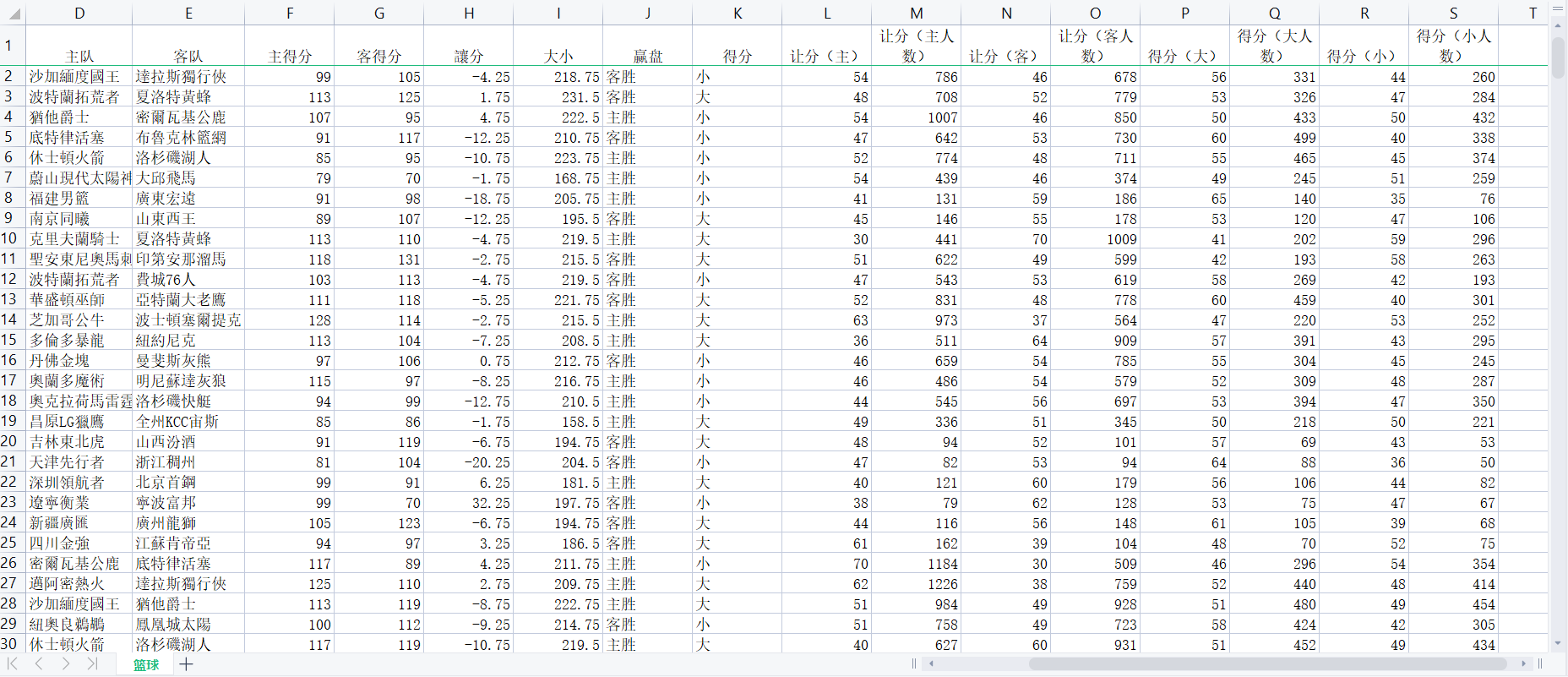
Task: Click the 大小 header cell
Action: 558,46
